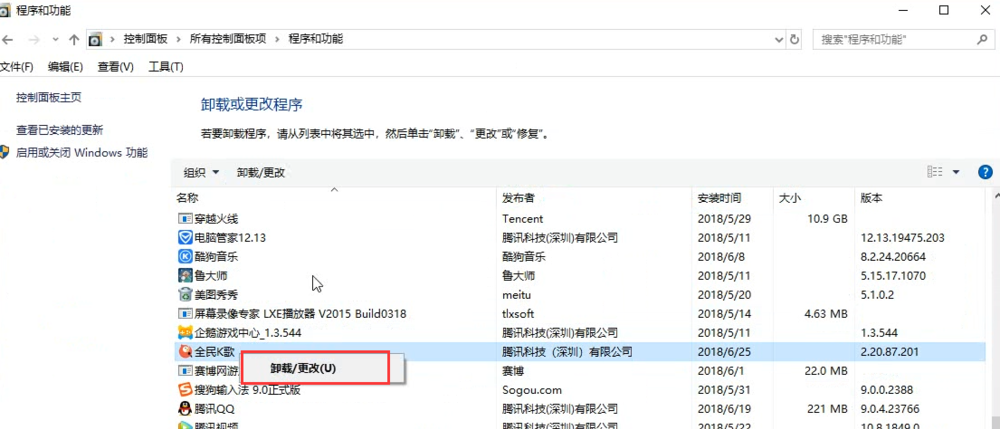Select the 全民K歌 program icon
The height and width of the screenshot is (429, 1000).
pyautogui.click(x=185, y=351)
